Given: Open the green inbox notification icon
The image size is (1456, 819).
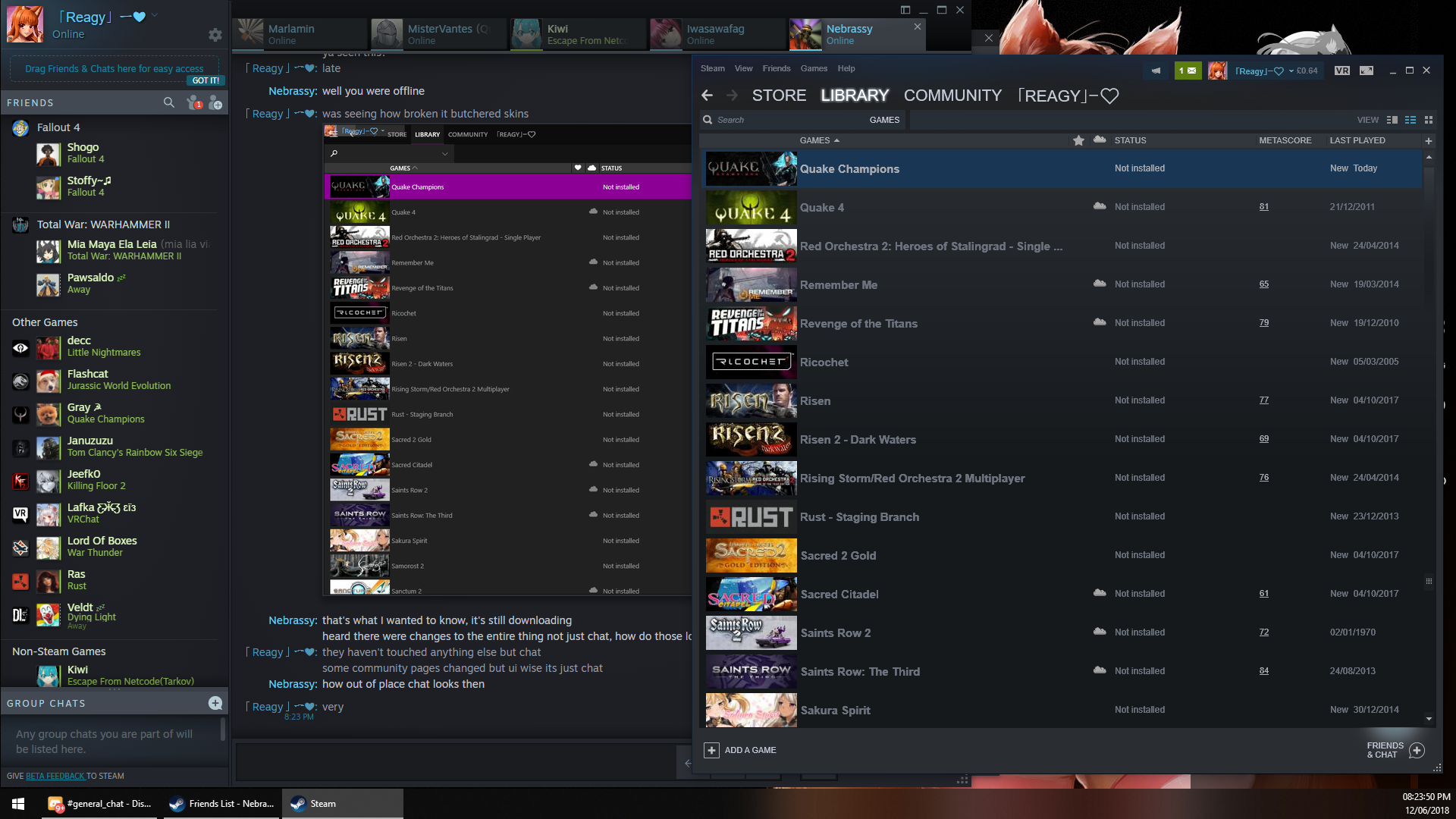Looking at the screenshot, I should 1188,71.
